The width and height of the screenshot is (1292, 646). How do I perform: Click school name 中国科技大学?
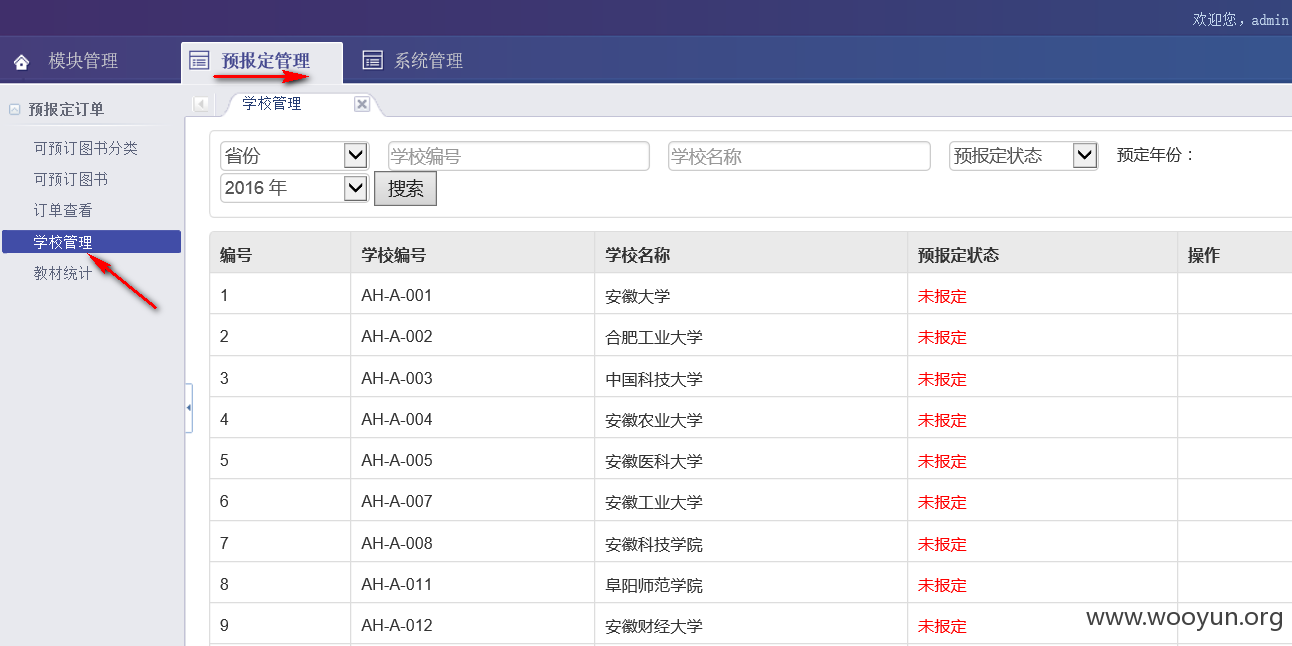(654, 379)
